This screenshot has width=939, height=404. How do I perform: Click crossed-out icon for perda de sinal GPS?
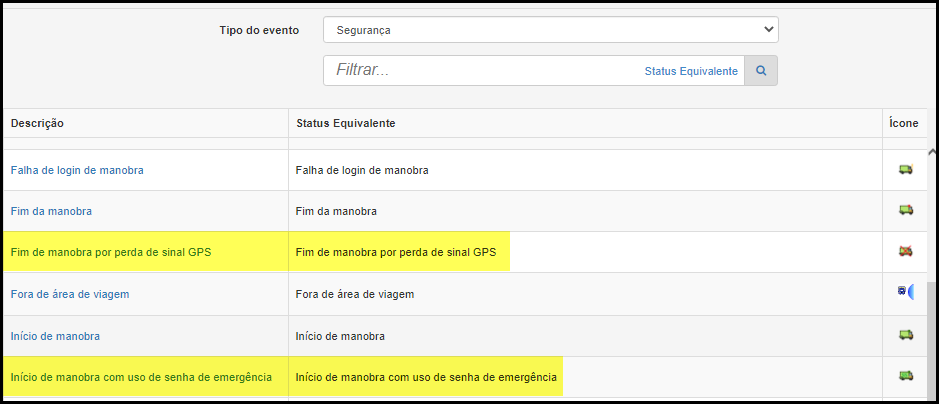(905, 251)
